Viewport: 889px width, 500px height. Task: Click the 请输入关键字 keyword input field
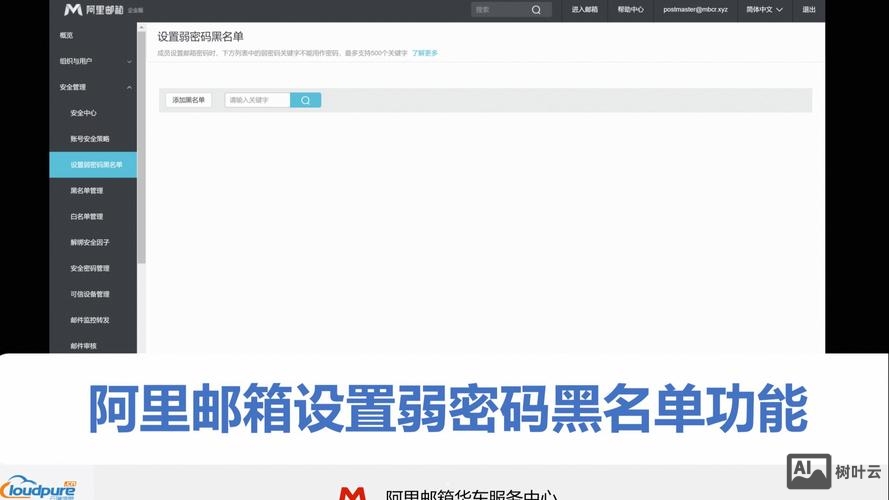click(x=257, y=100)
